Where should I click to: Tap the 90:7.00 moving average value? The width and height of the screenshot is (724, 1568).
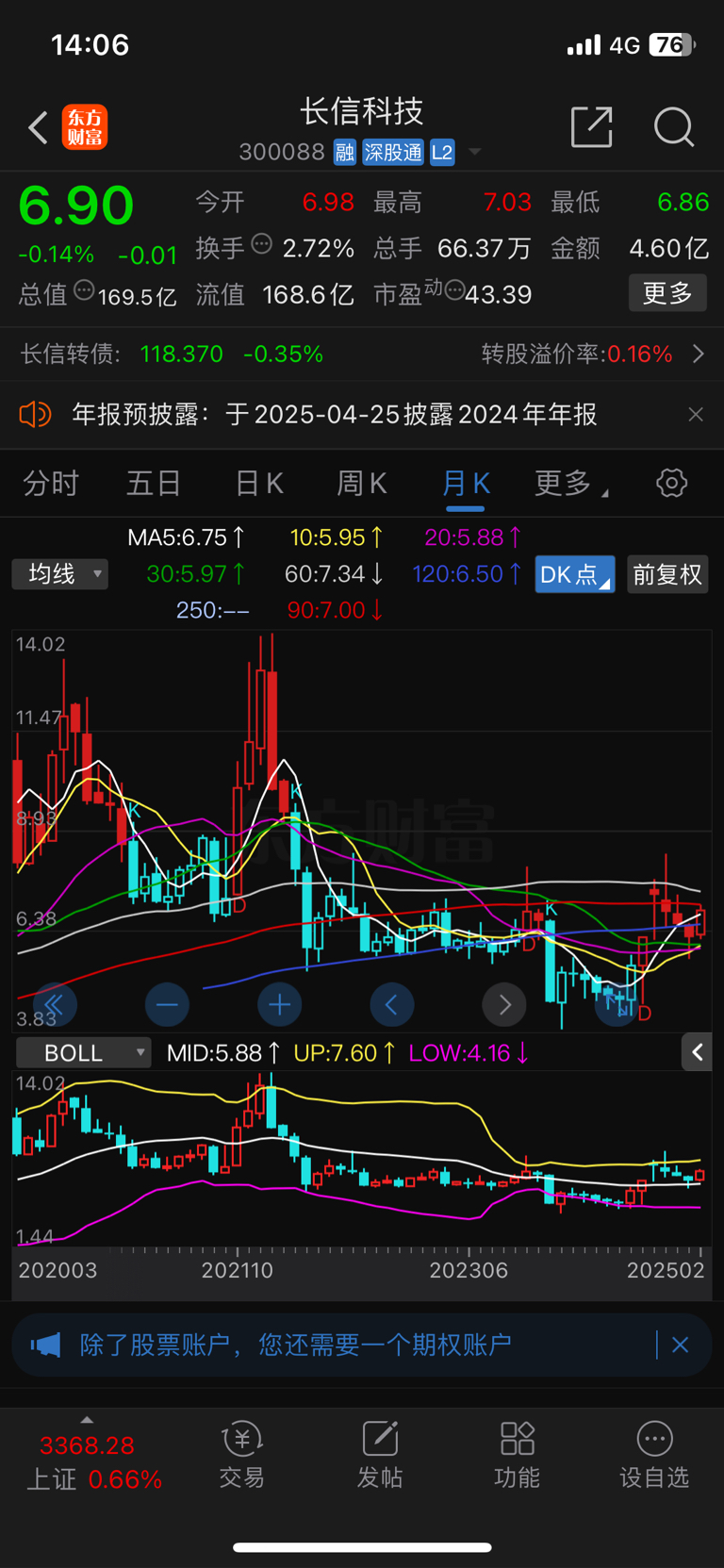(335, 610)
